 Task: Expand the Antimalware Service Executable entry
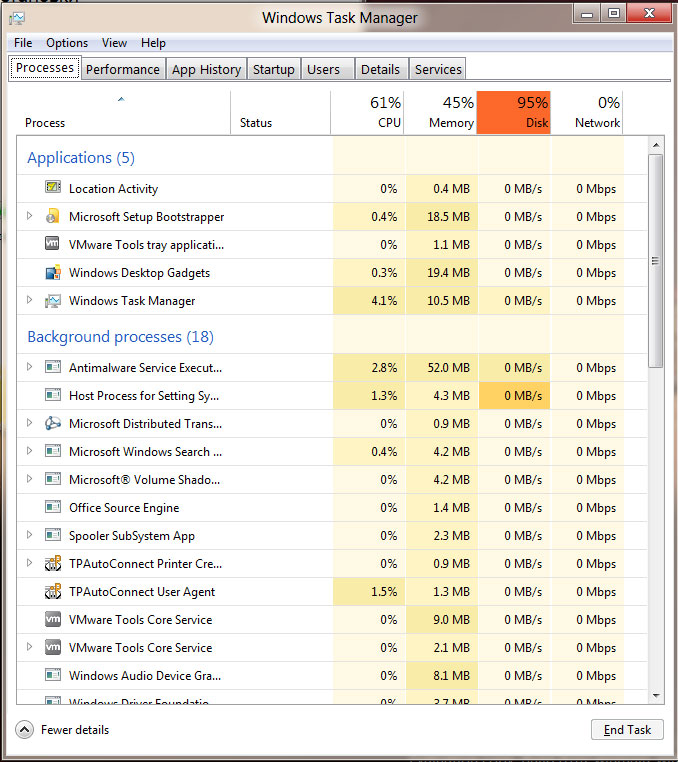29,367
